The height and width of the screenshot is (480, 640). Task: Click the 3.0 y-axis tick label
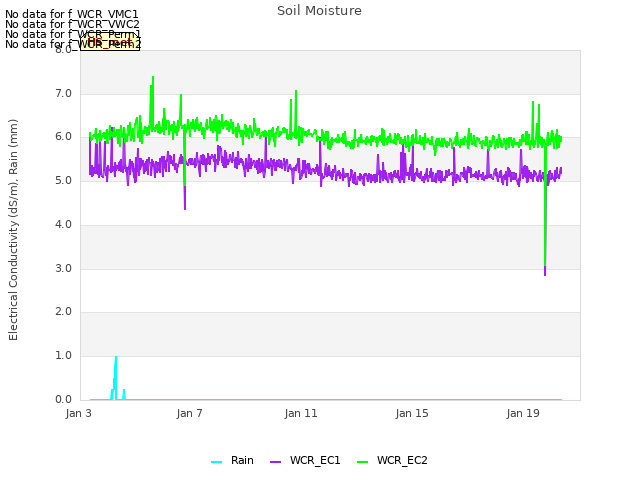[63, 268]
